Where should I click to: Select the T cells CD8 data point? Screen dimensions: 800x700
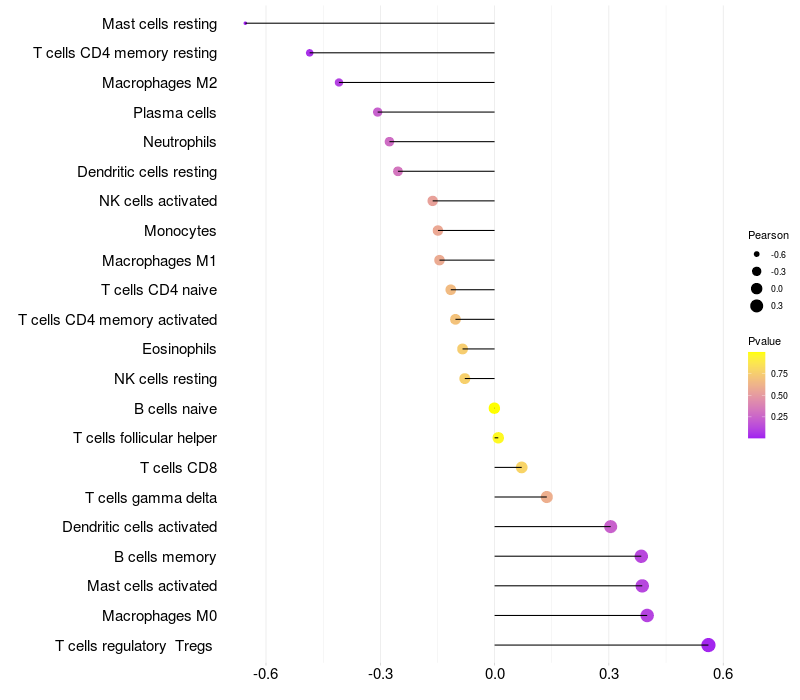point(521,467)
